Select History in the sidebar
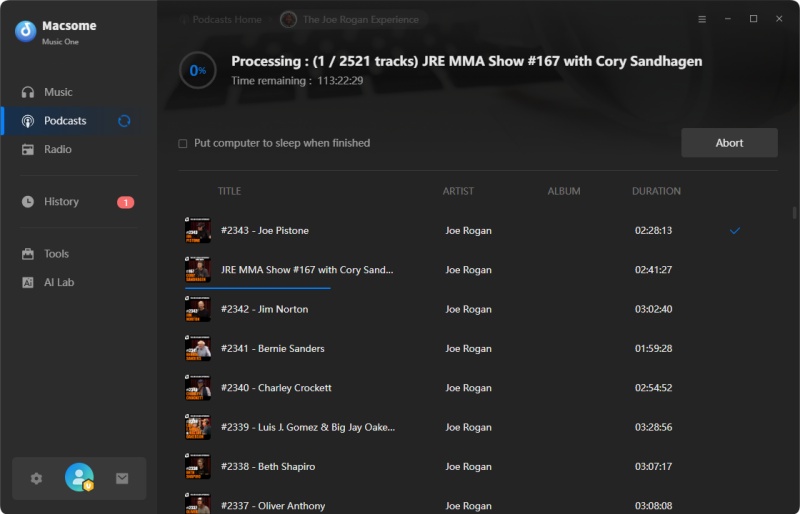The height and width of the screenshot is (514, 800). (61, 202)
